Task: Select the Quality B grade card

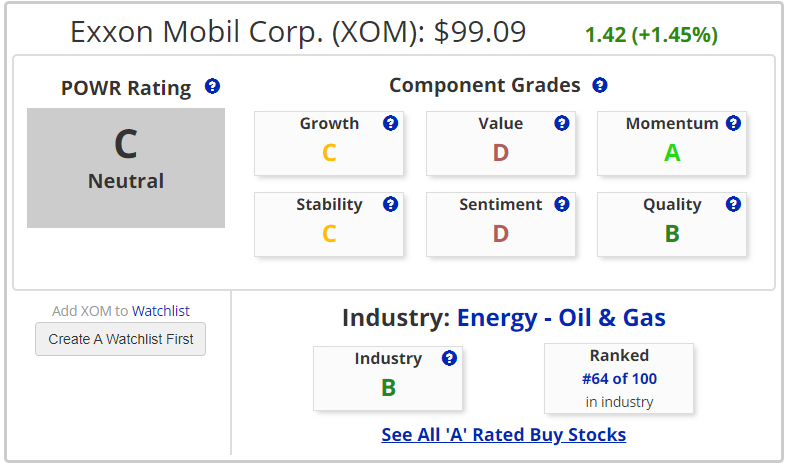Action: click(x=672, y=225)
